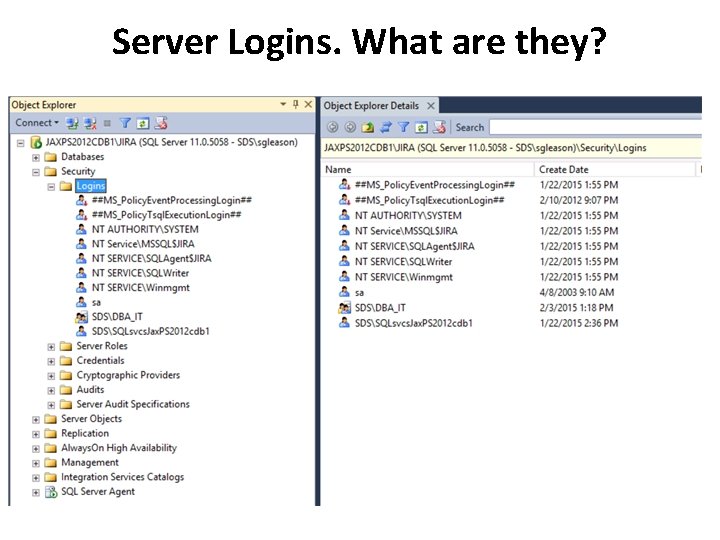Click Back icon in Details toolbar

click(x=332, y=127)
